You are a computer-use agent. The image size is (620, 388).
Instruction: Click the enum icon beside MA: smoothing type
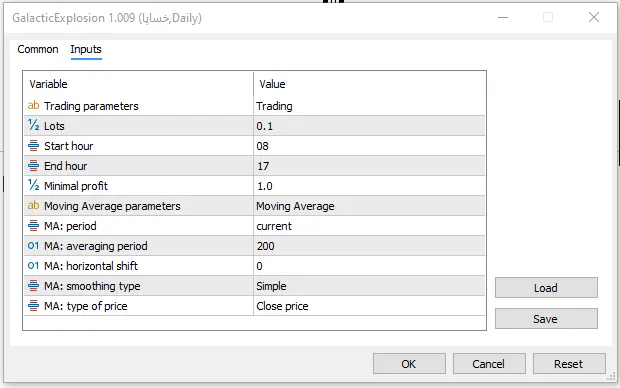[34, 286]
